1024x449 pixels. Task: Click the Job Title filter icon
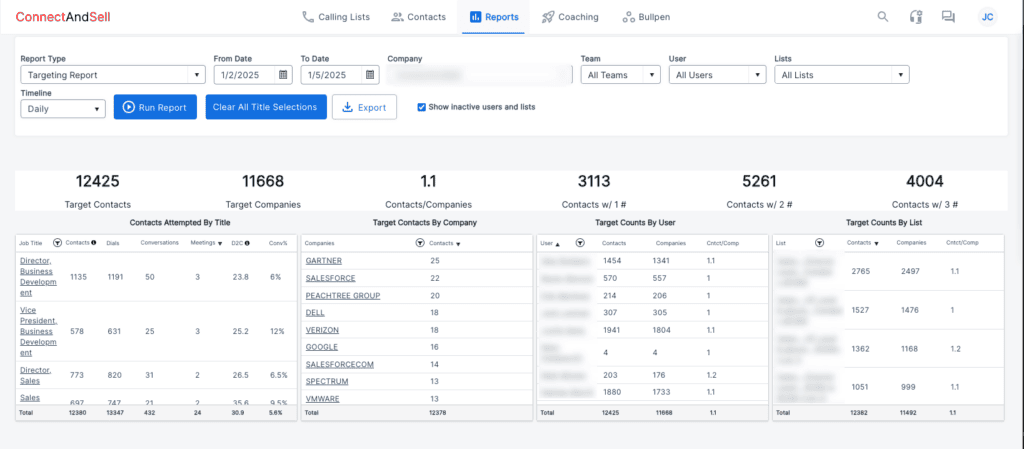(57, 243)
